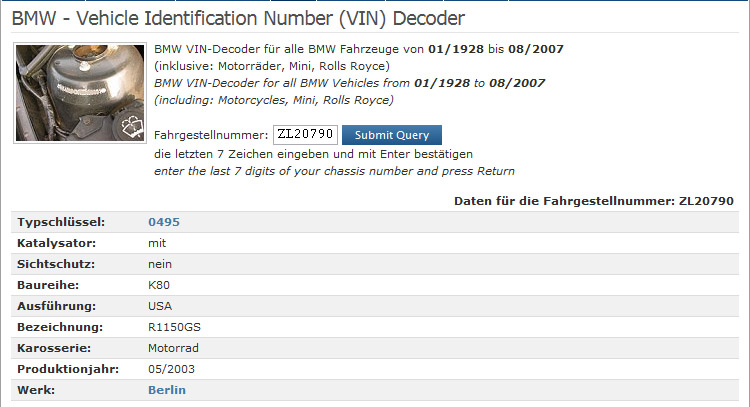Screen dimensions: 750x407
Task: Click the VIN Decoder page heading
Action: (238, 19)
